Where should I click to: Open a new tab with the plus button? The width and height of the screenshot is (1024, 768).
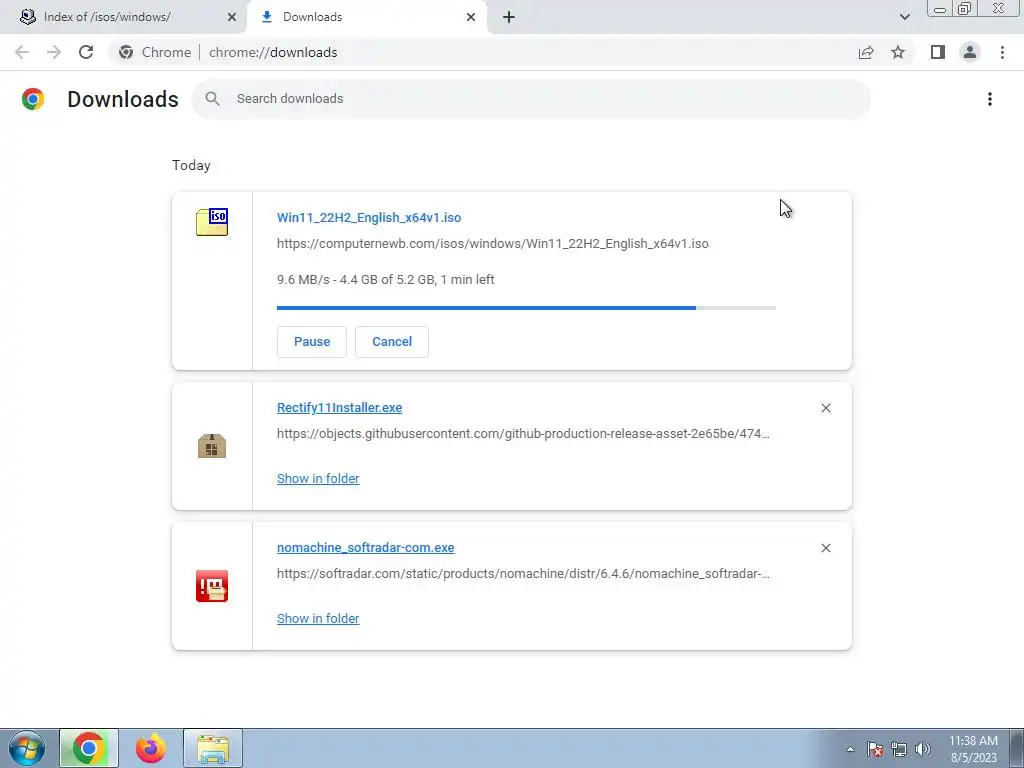coord(509,17)
